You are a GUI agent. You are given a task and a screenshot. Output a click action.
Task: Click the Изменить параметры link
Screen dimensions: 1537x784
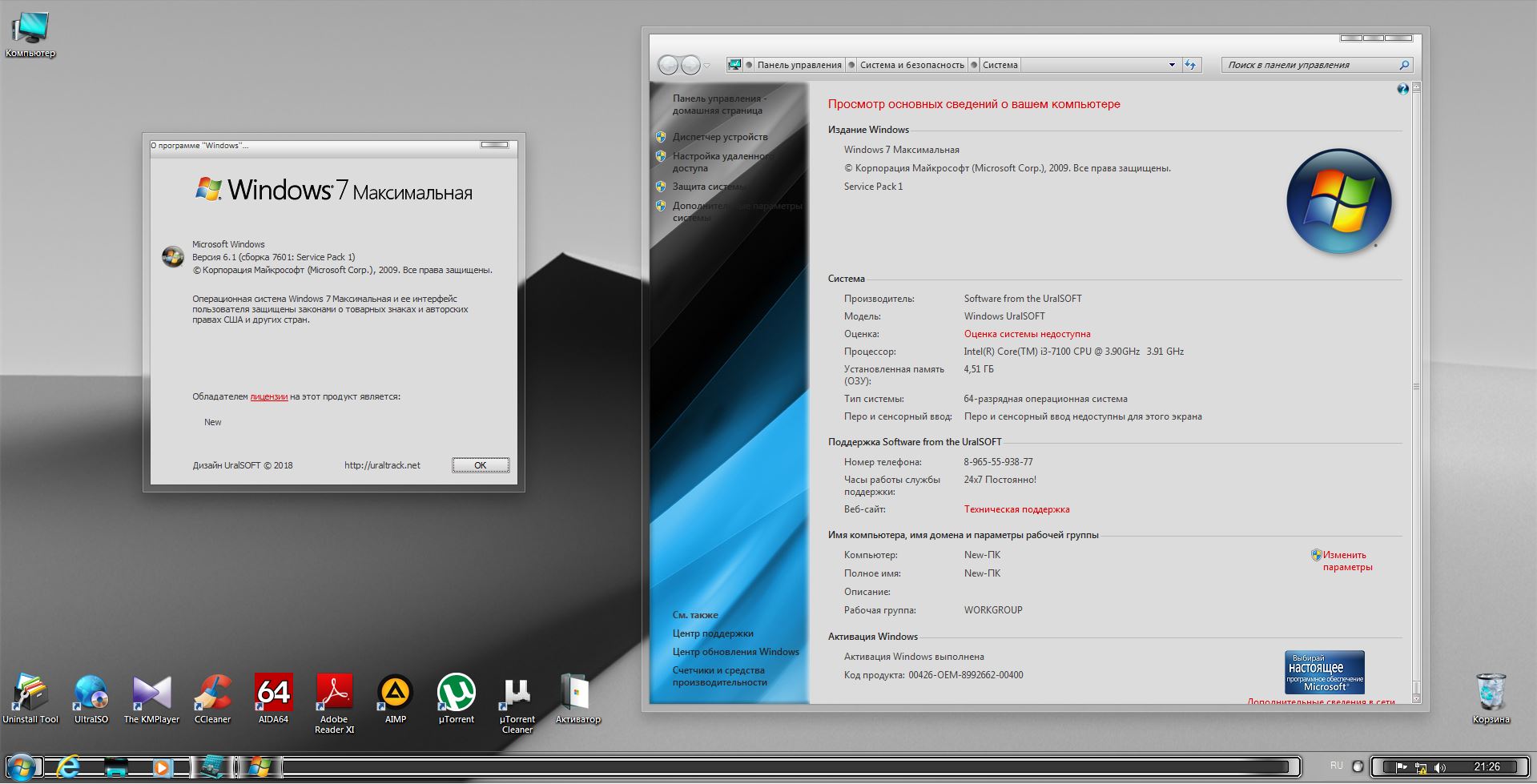pos(1346,561)
